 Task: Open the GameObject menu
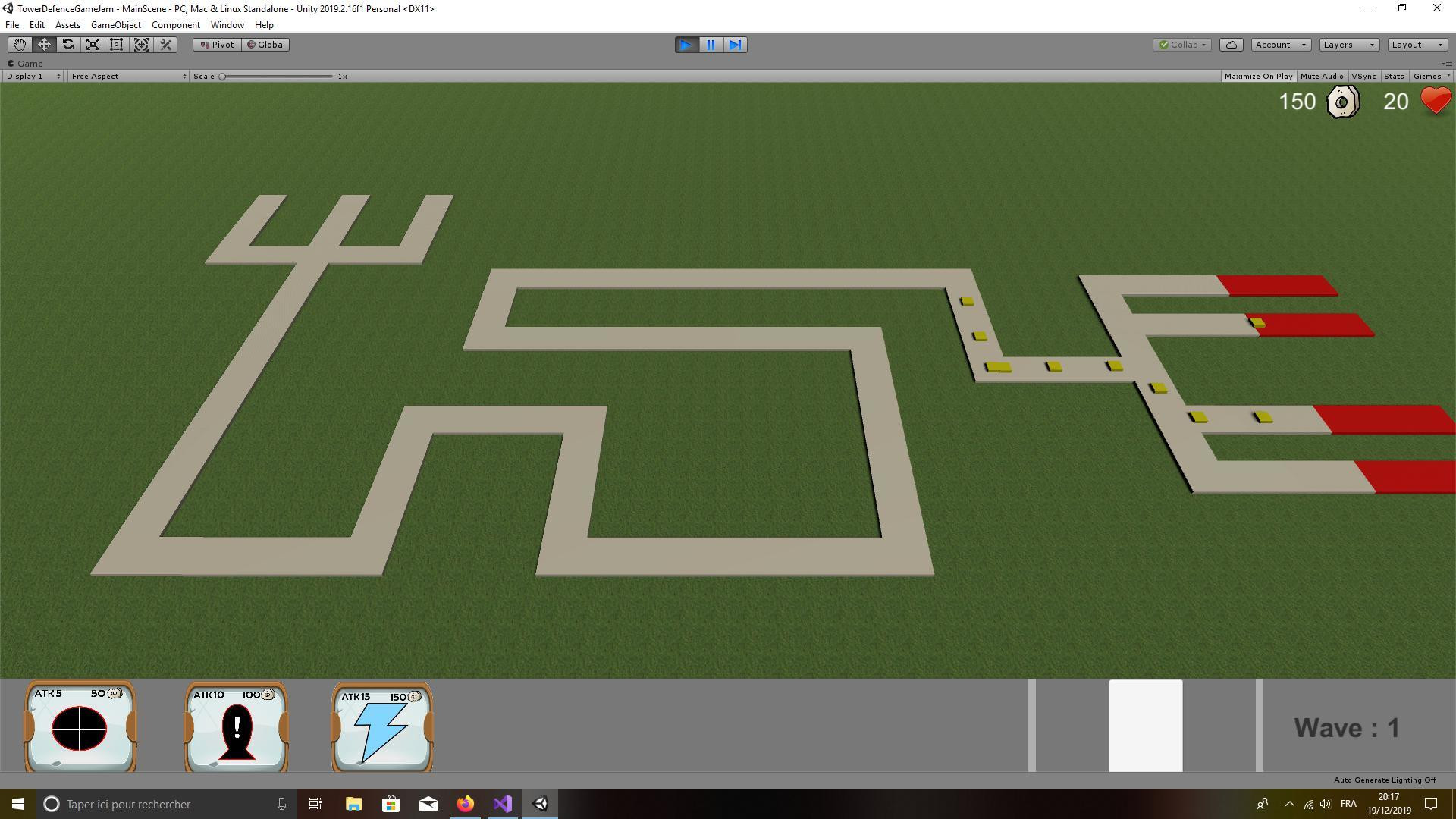(x=115, y=25)
